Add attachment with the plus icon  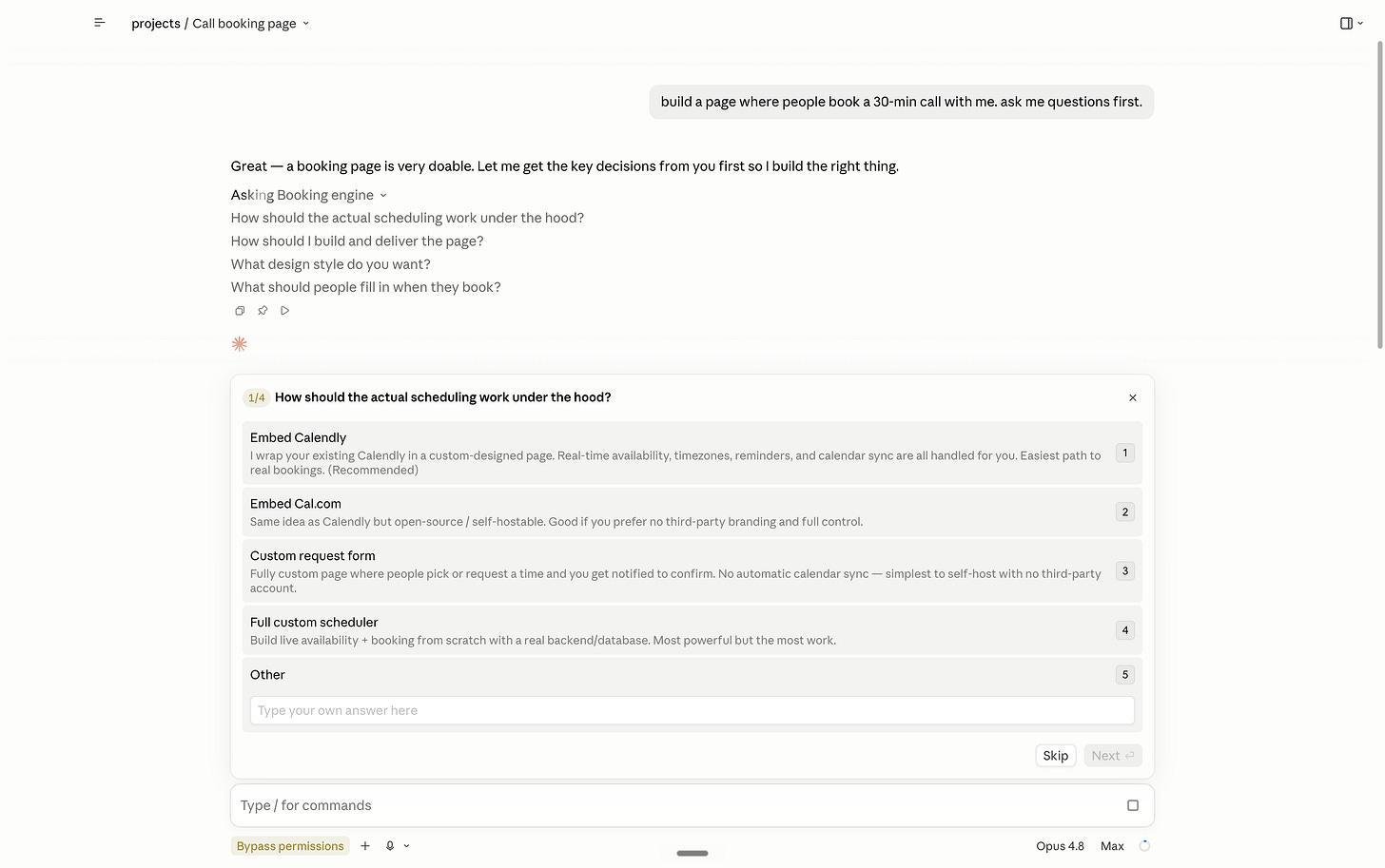click(364, 846)
